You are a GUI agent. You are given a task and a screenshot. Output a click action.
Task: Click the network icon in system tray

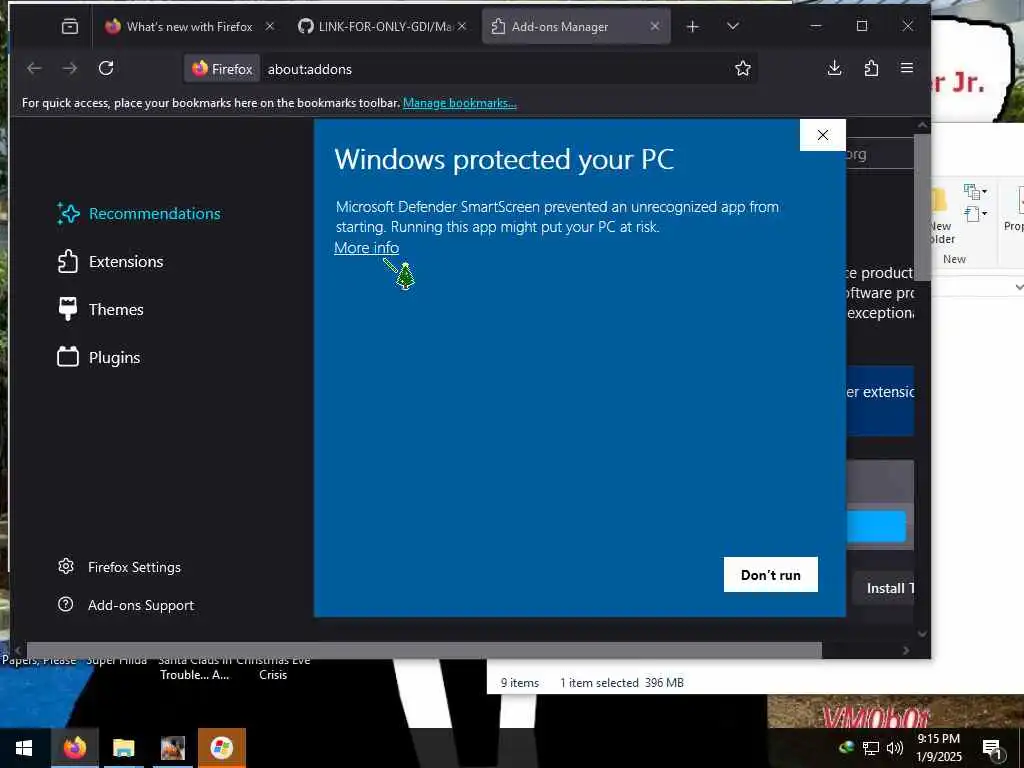coord(871,748)
